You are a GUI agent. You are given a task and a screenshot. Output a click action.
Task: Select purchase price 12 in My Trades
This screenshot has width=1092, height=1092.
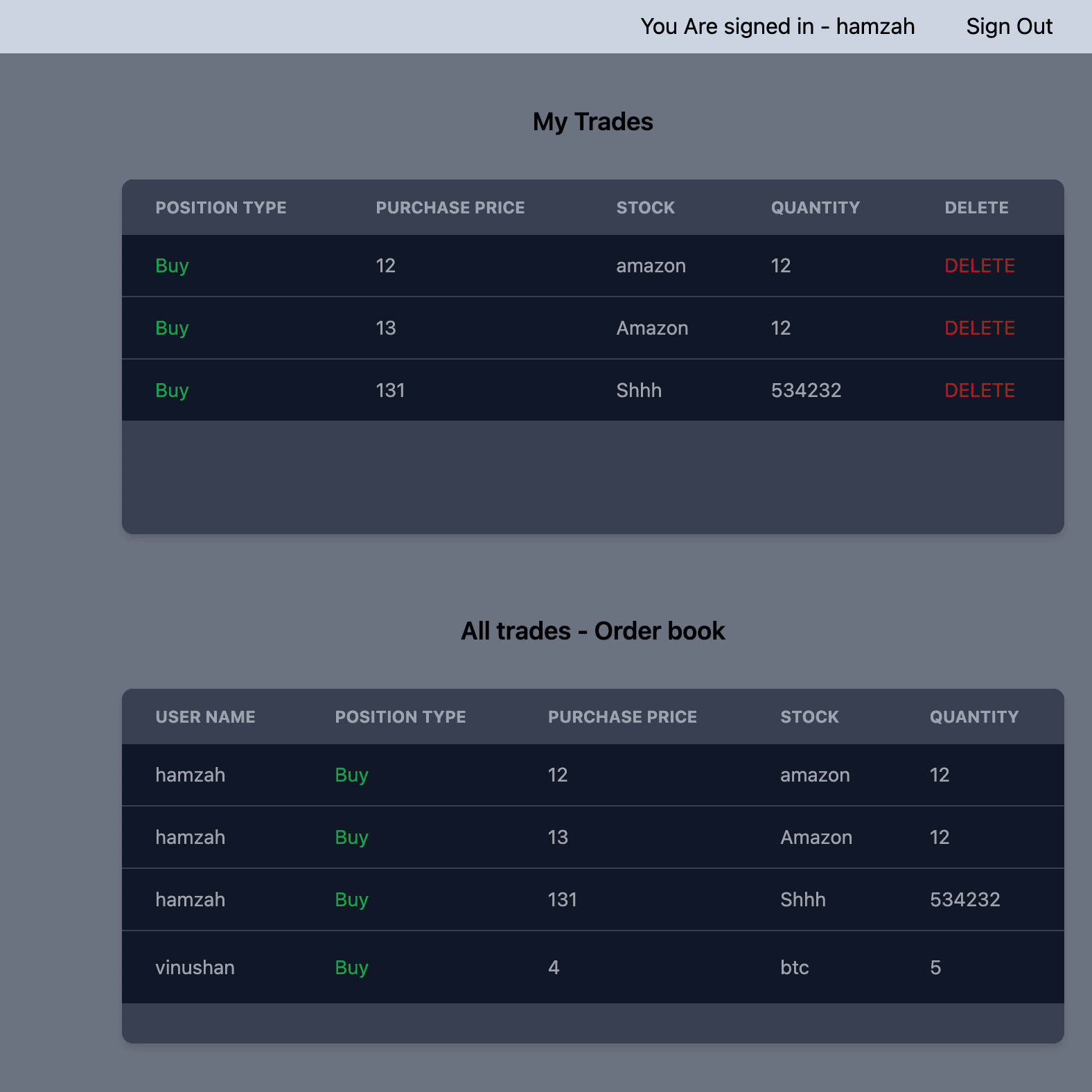(386, 265)
